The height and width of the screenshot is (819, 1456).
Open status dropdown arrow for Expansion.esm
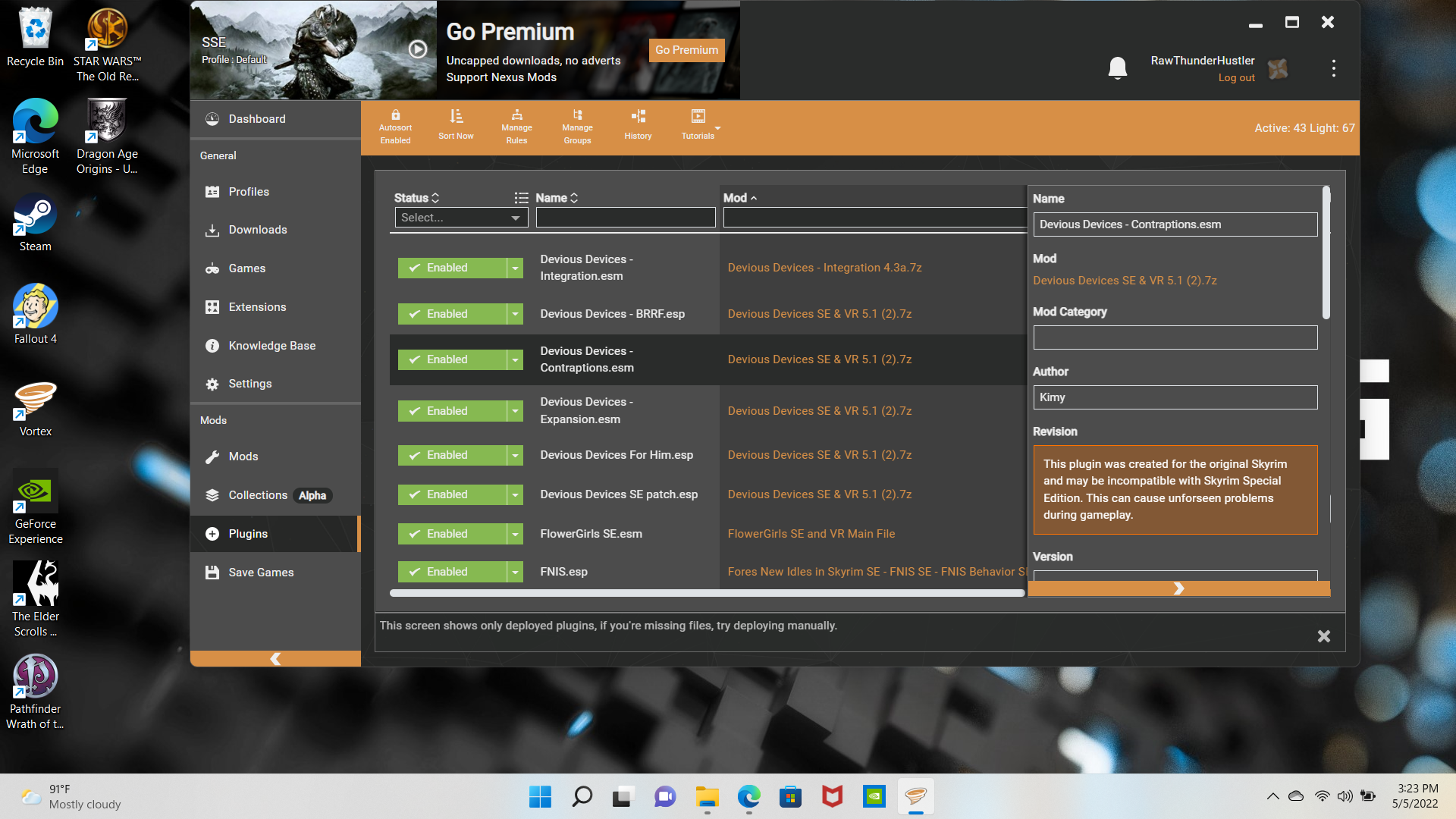[x=515, y=411]
